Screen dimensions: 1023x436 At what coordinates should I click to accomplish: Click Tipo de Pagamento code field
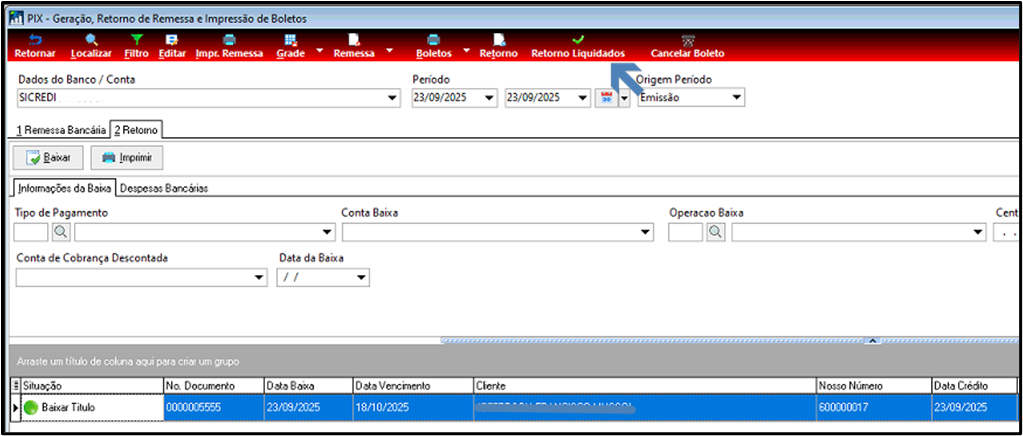[x=31, y=232]
